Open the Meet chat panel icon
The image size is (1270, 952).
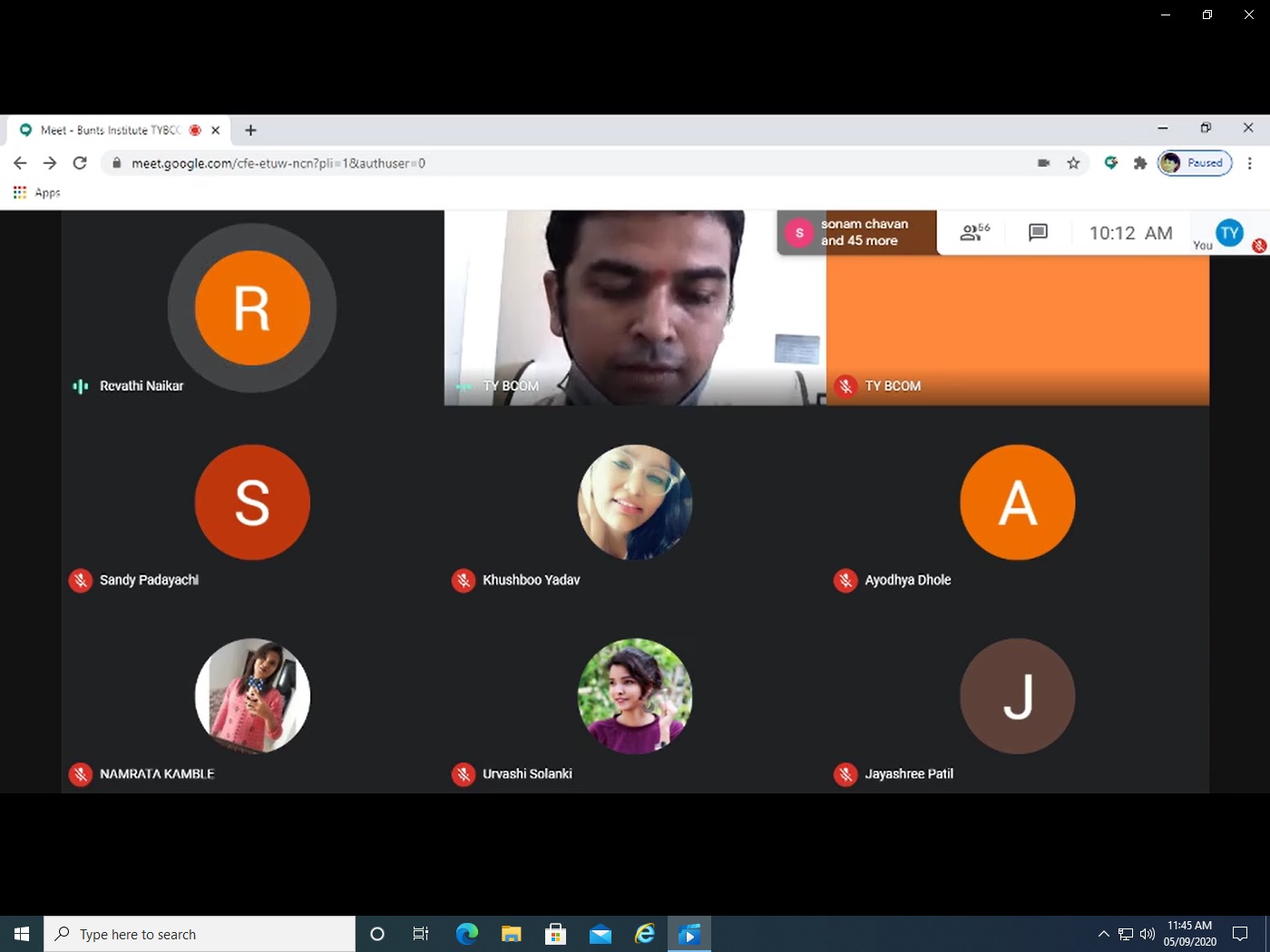coord(1038,233)
